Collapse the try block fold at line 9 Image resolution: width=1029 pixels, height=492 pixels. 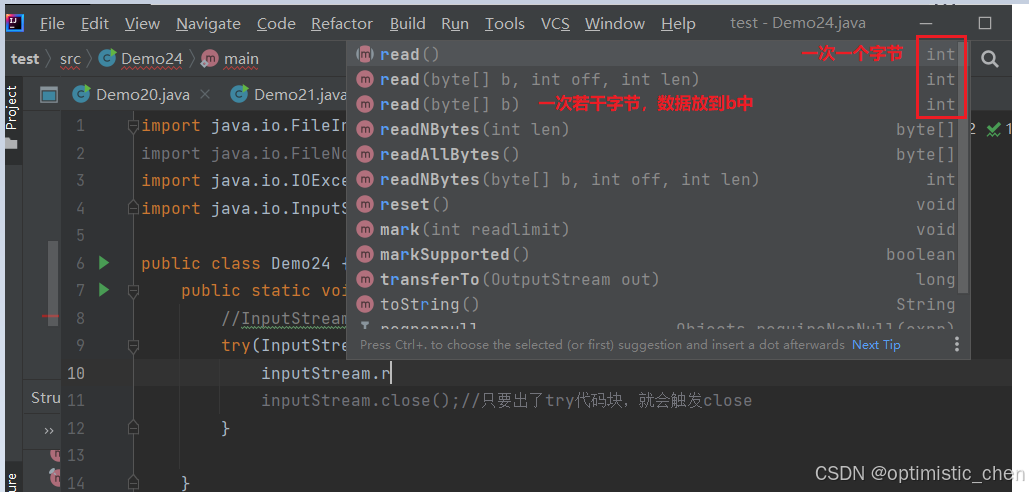click(133, 346)
